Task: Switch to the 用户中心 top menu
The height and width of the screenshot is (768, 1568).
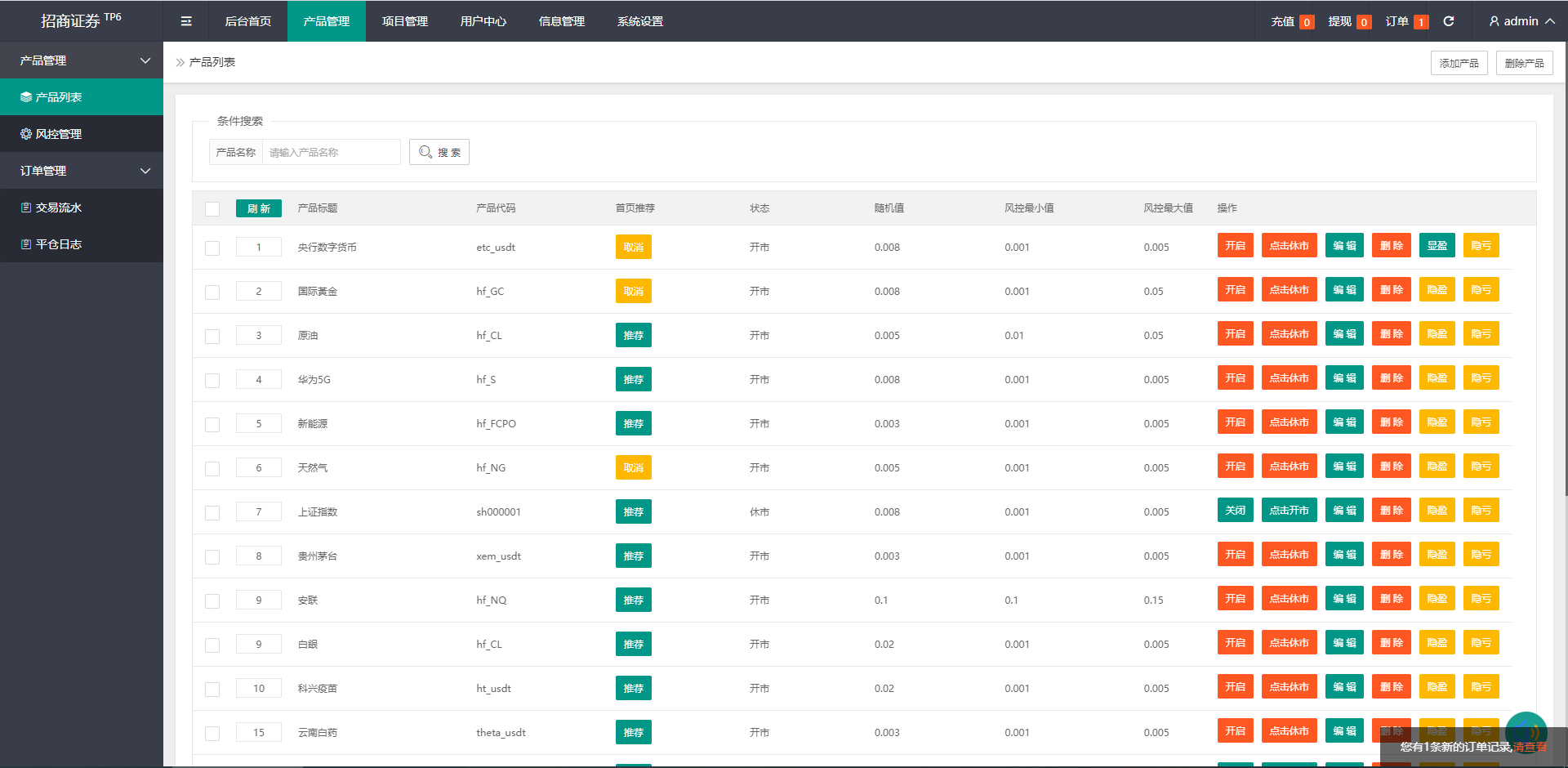Action: [483, 21]
